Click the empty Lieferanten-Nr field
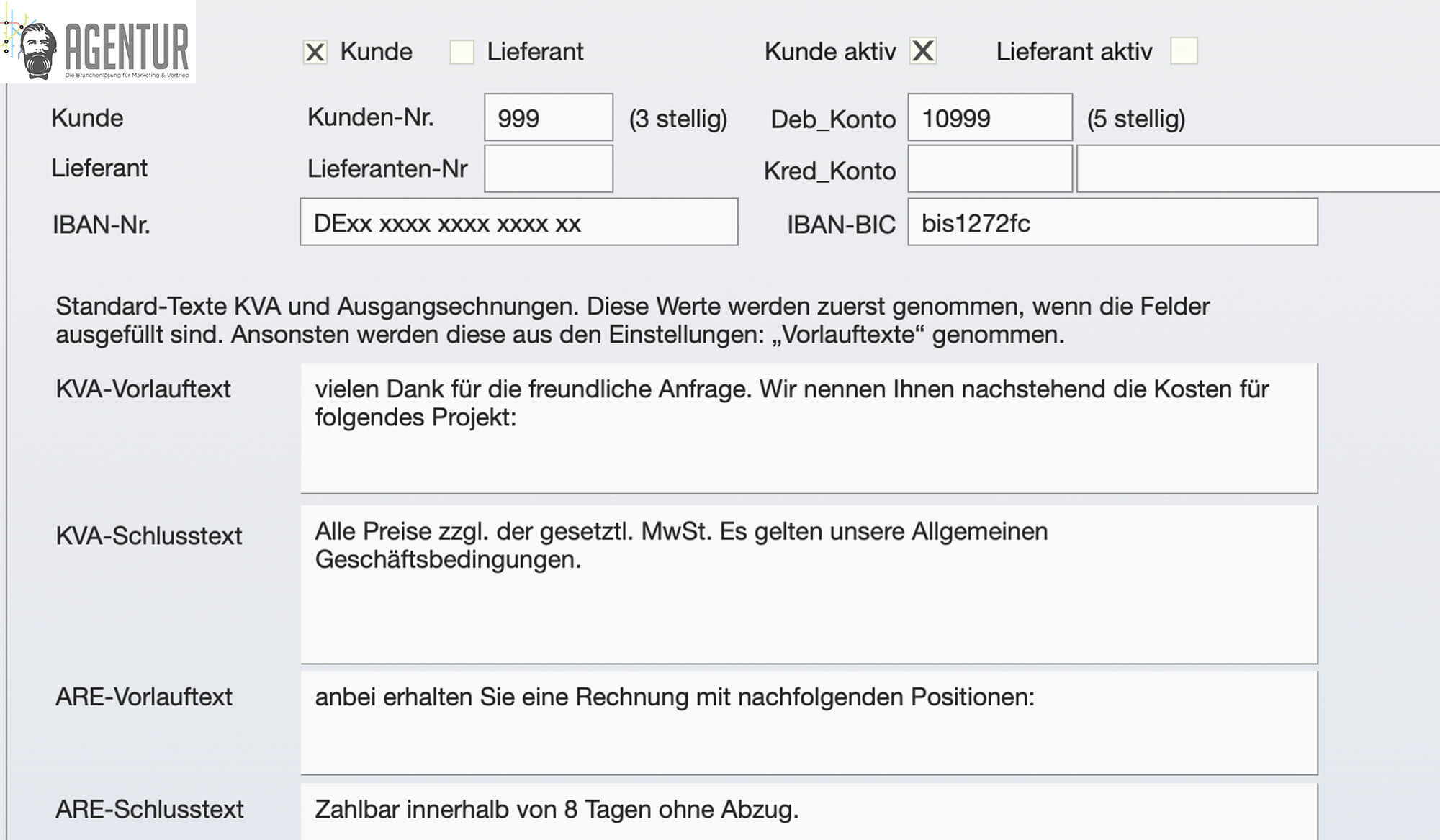 pos(549,169)
